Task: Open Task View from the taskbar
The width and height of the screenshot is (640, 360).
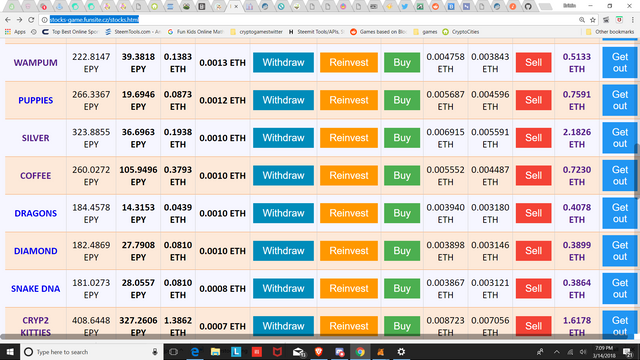Action: pos(173,352)
